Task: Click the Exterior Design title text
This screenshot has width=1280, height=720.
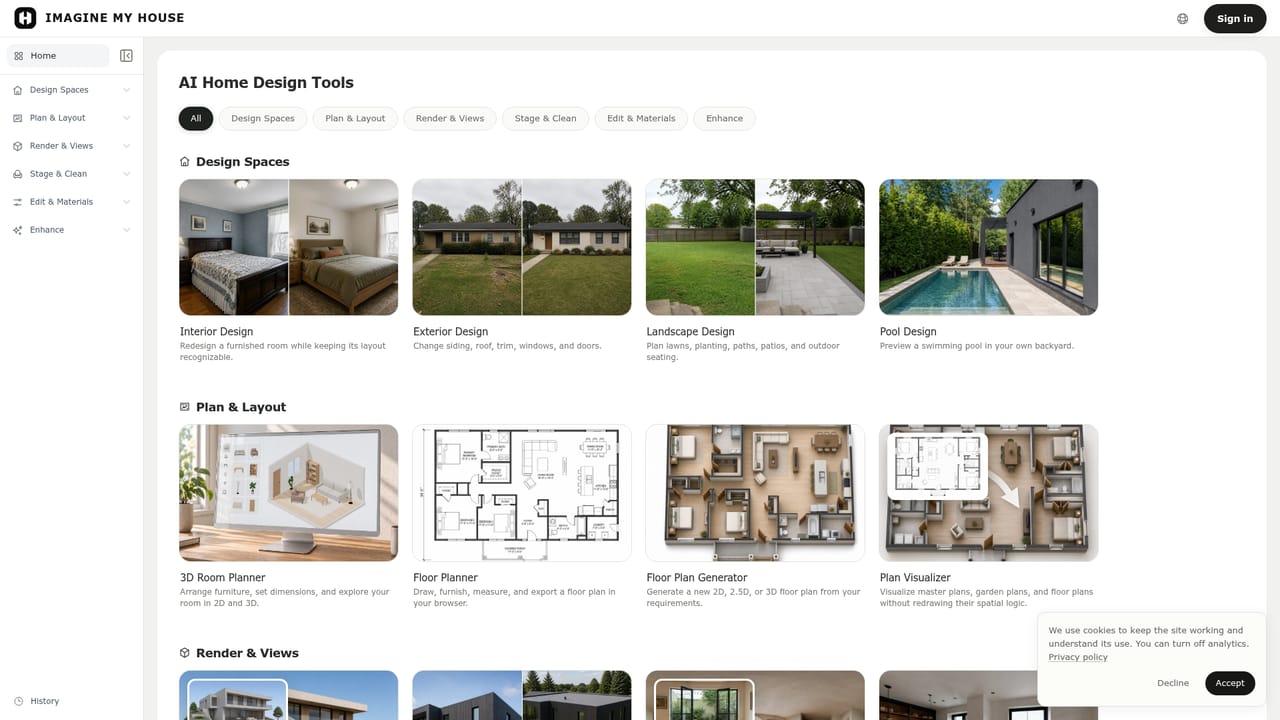Action: [x=450, y=332]
